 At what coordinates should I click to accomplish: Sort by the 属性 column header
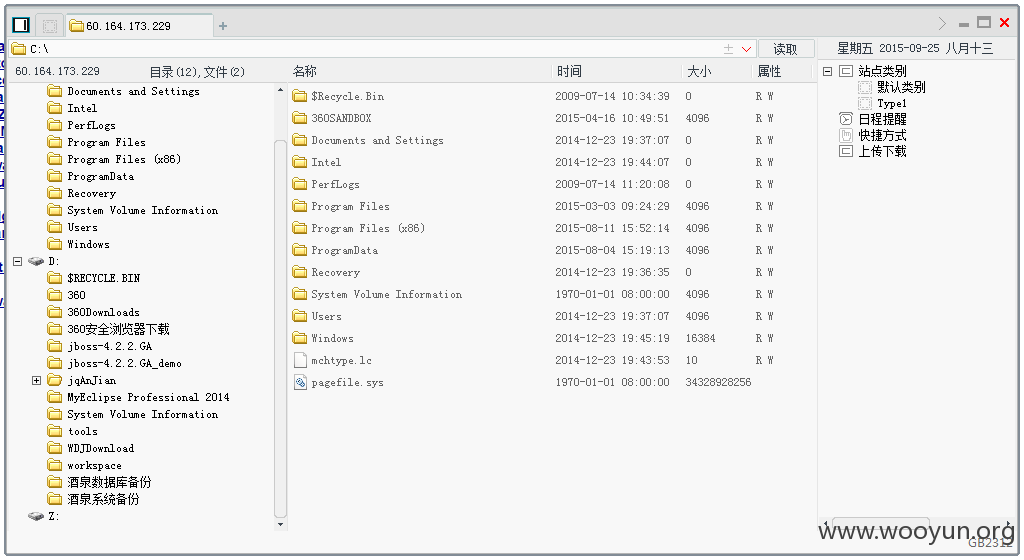click(769, 71)
